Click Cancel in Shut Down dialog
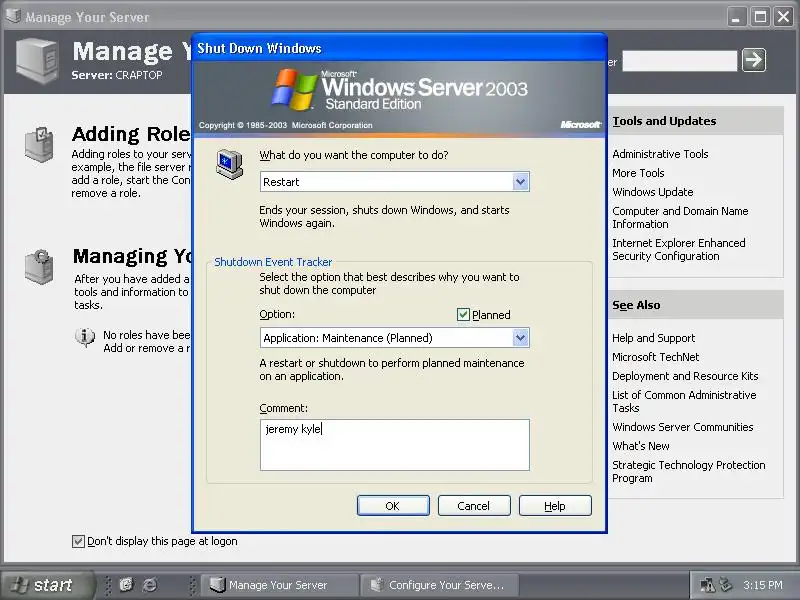 (x=474, y=506)
